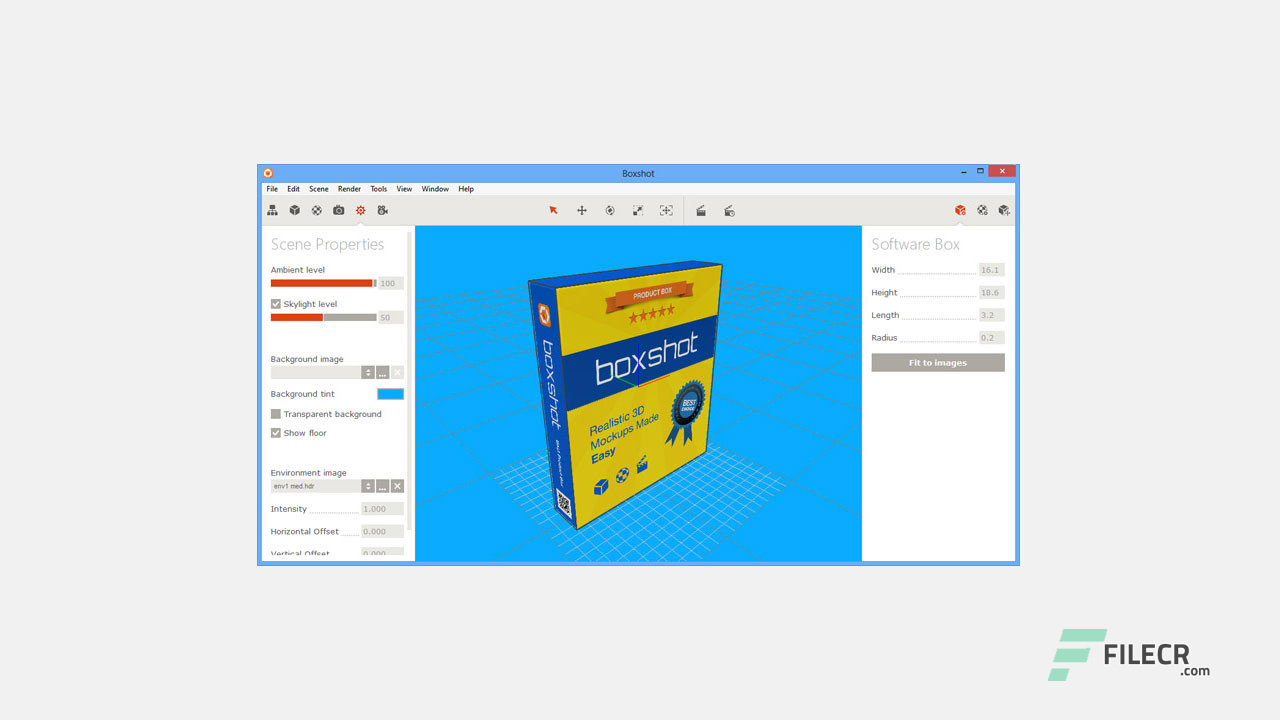The image size is (1280, 720).
Task: Toggle the Skylight level checkbox
Action: tap(276, 304)
